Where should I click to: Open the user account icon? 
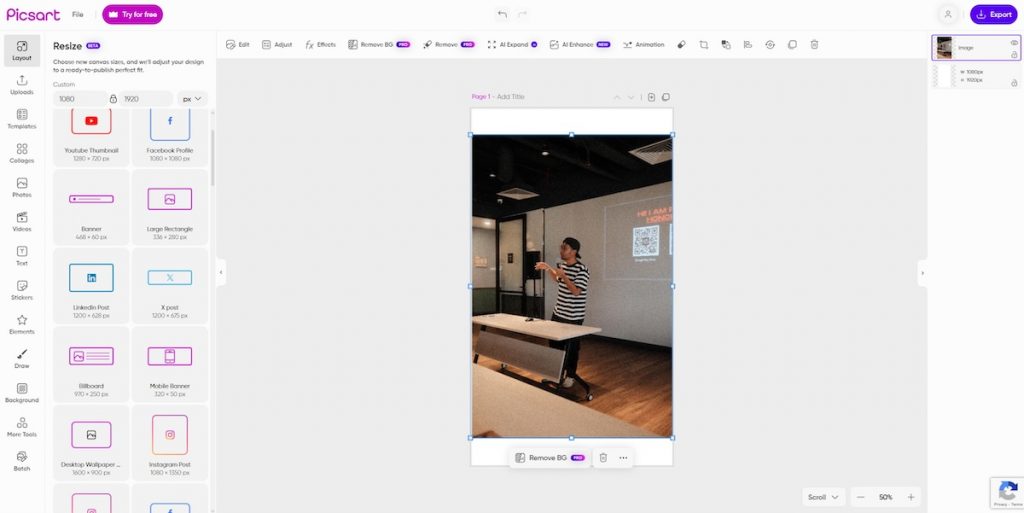pyautogui.click(x=948, y=14)
